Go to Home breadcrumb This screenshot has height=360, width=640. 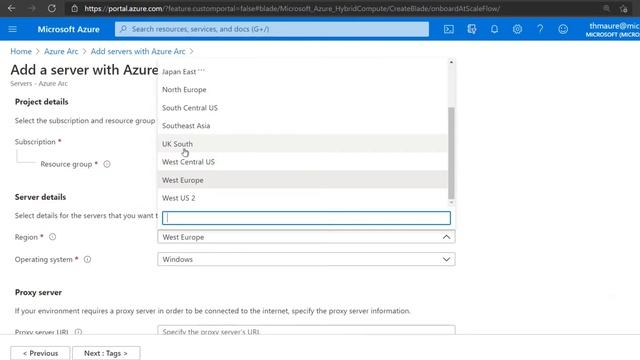(x=21, y=51)
